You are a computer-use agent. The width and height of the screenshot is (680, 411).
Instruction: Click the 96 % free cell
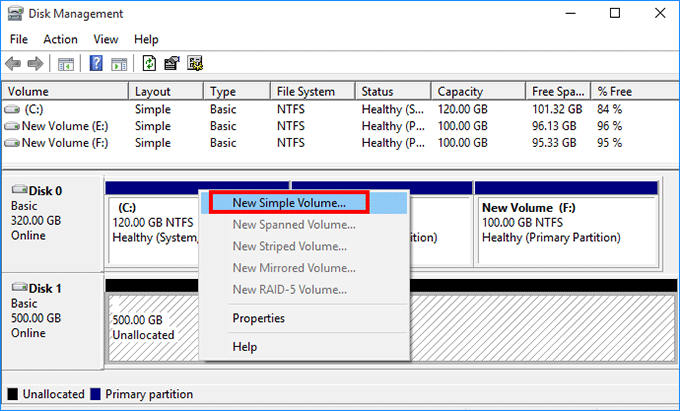609,126
